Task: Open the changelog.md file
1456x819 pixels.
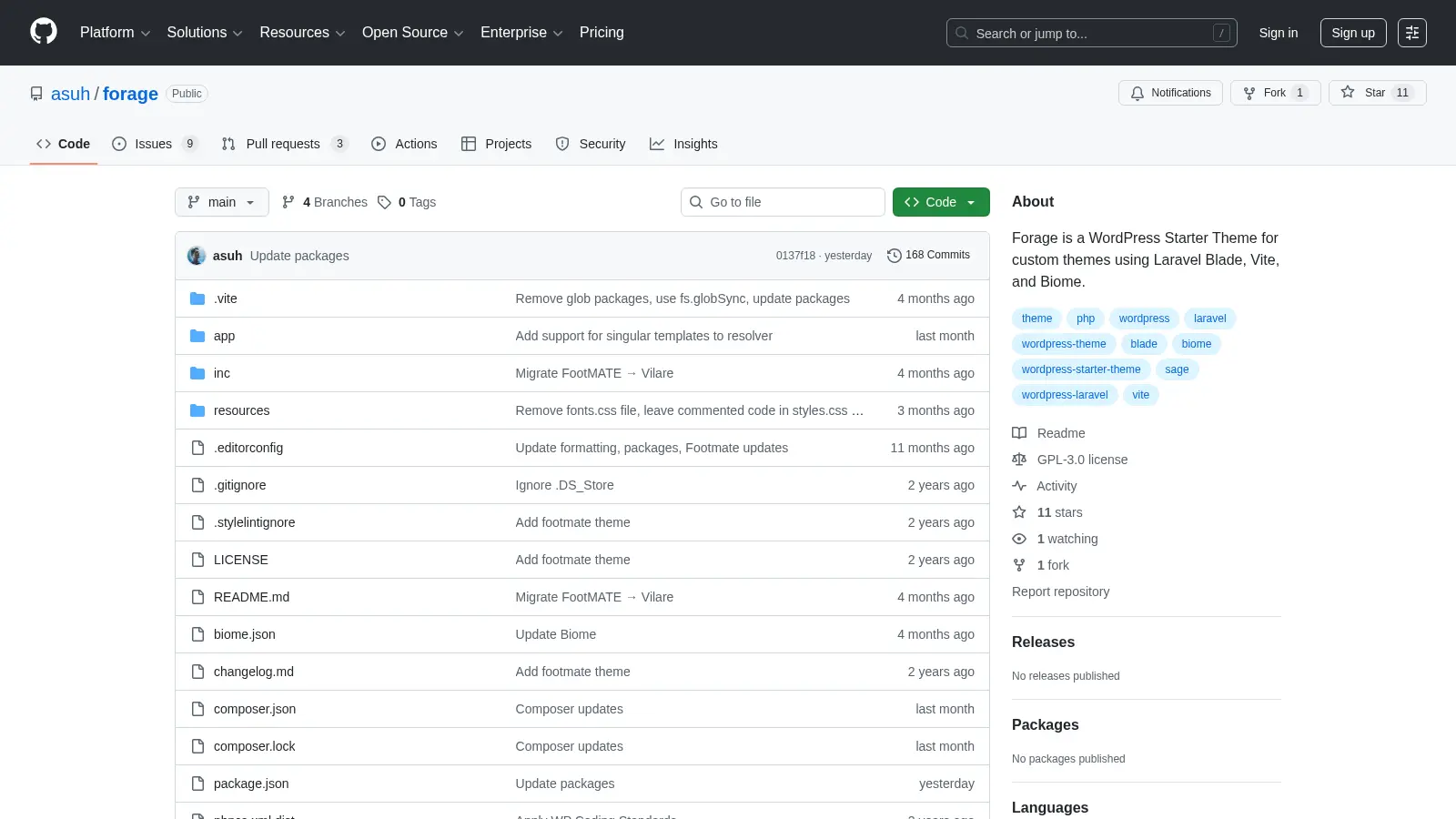Action: click(x=254, y=672)
